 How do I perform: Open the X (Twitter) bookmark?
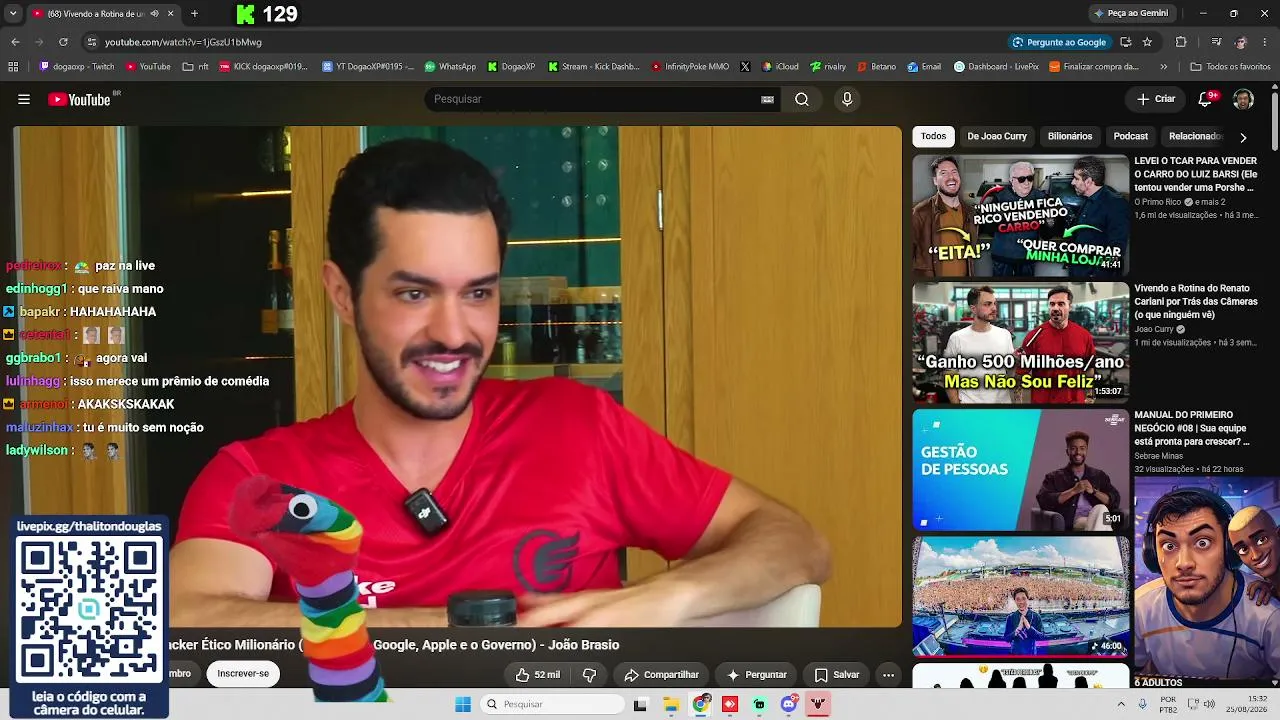click(x=745, y=67)
